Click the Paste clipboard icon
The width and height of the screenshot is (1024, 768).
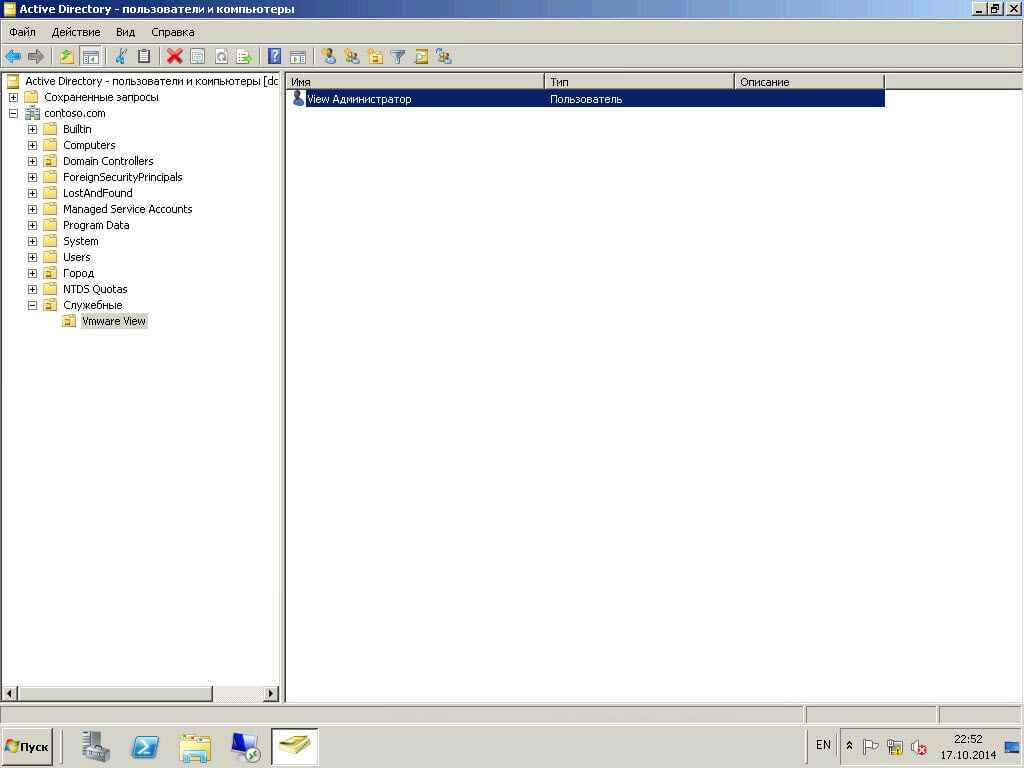(x=144, y=57)
